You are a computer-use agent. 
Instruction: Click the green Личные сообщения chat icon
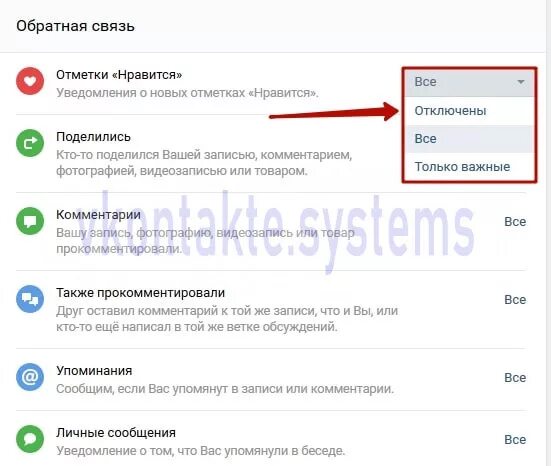[x=30, y=439]
